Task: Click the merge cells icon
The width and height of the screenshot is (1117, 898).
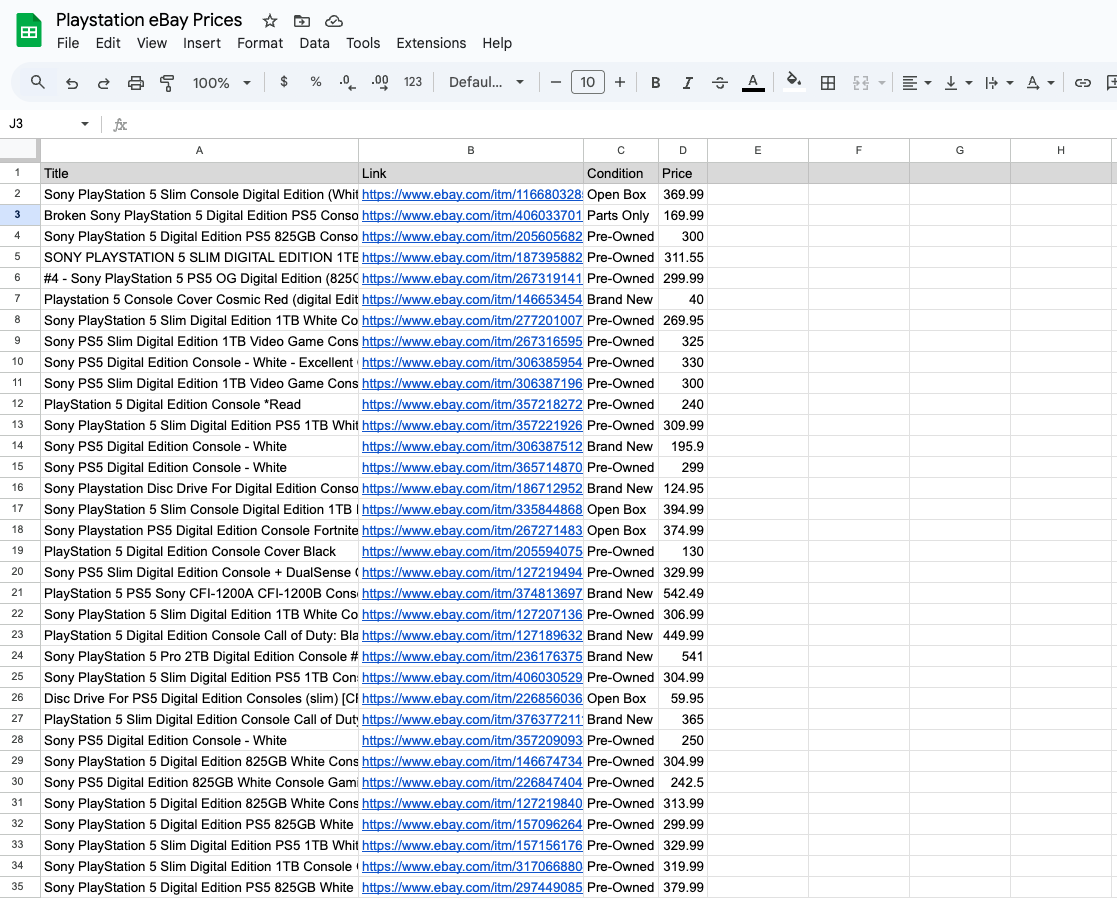Action: tap(861, 83)
